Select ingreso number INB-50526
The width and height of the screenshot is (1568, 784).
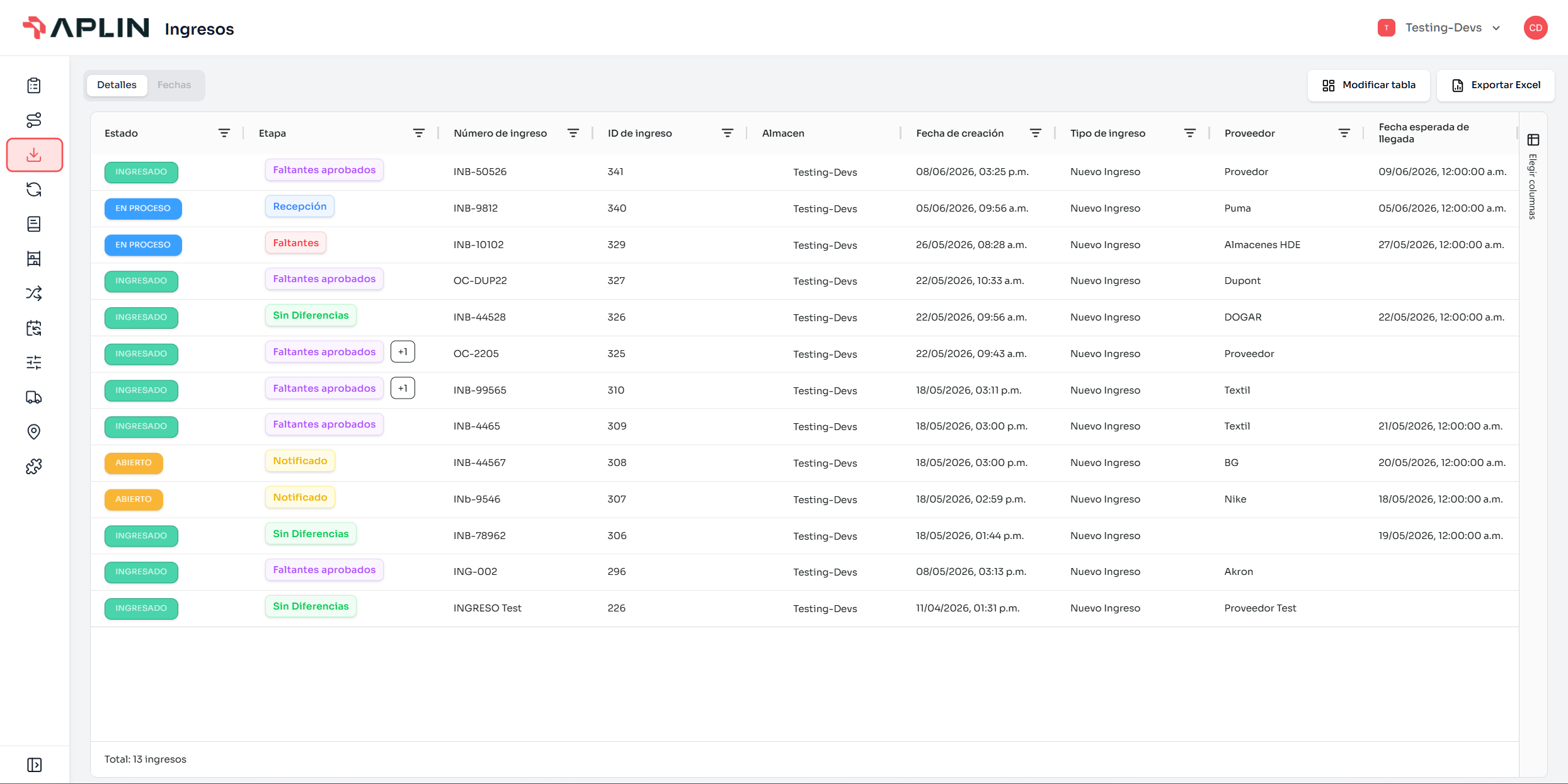tap(480, 172)
